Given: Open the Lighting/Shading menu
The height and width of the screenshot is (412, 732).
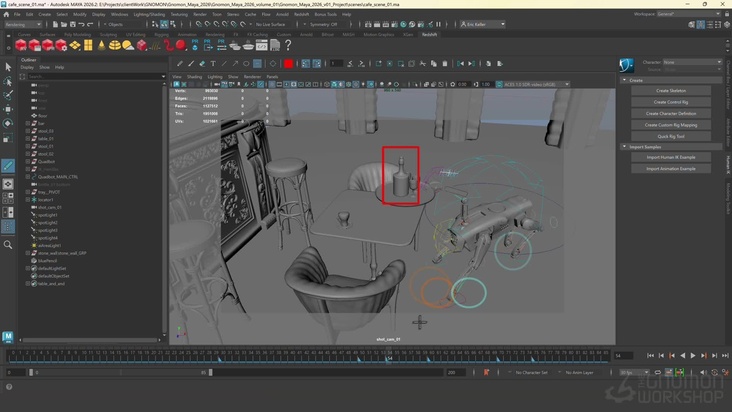Looking at the screenshot, I should click(151, 14).
